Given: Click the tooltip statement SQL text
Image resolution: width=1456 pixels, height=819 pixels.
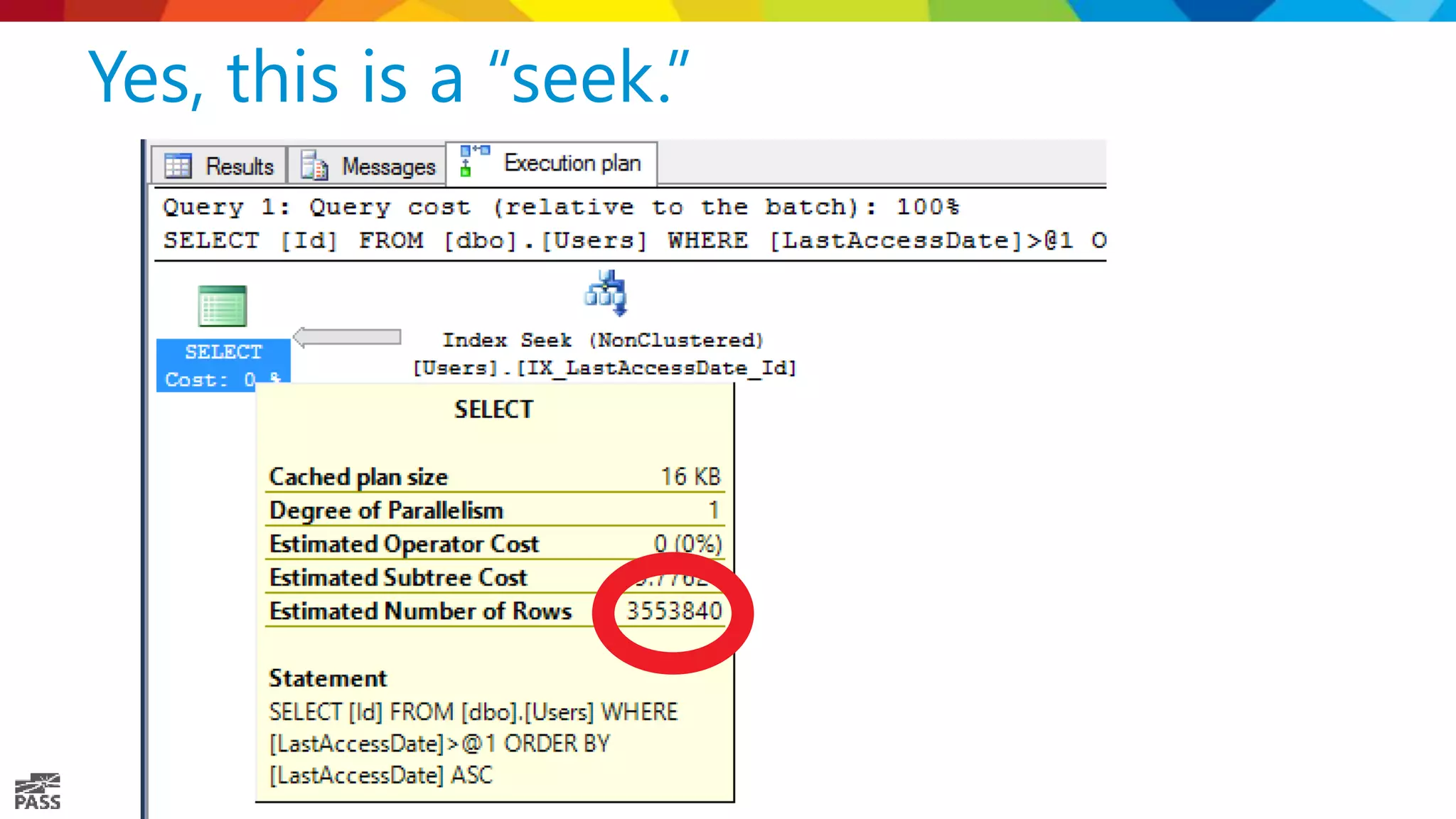Looking at the screenshot, I should click(x=473, y=743).
